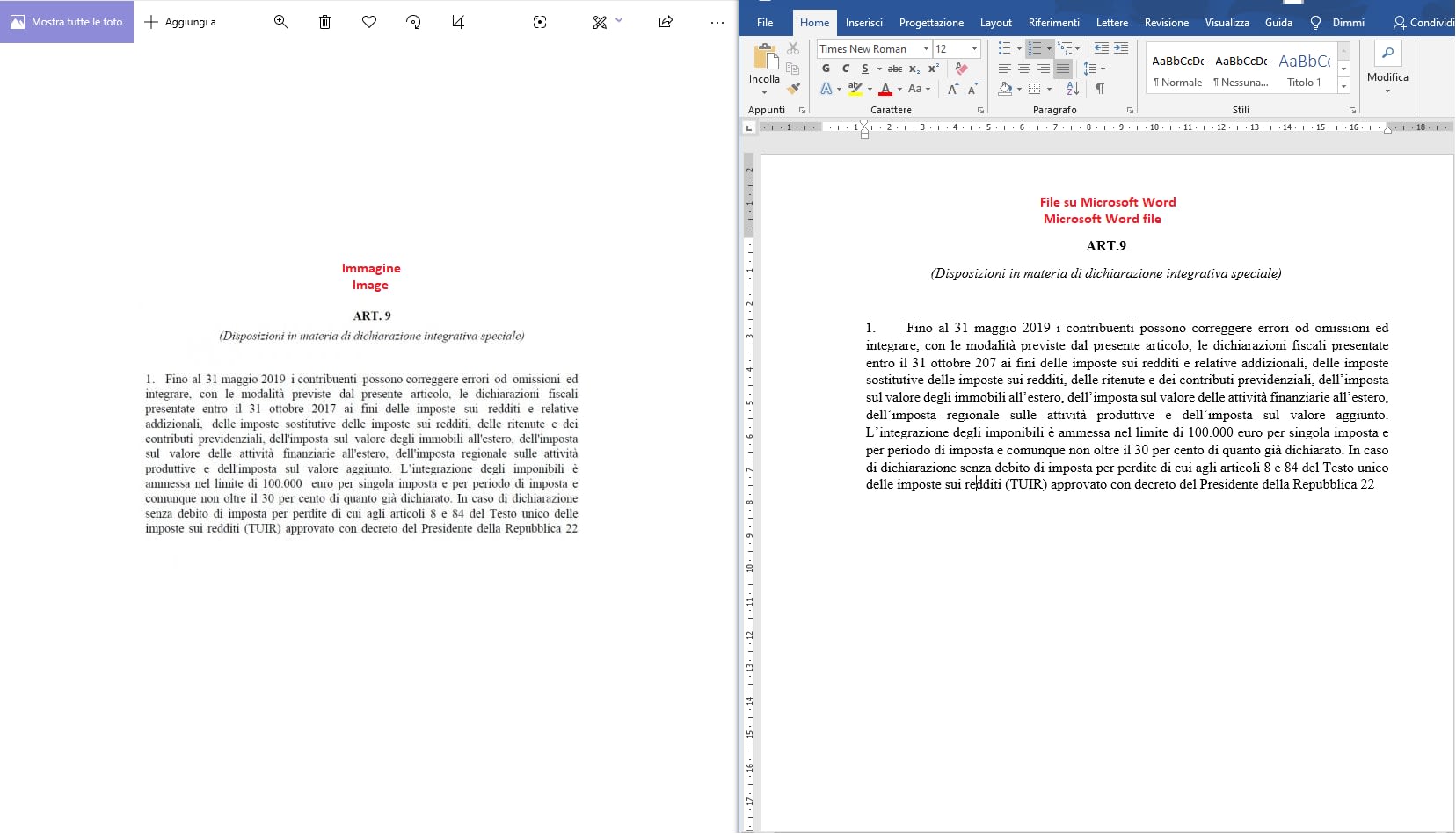The height and width of the screenshot is (834, 1456).
Task: Delete the photo using the trash icon
Action: pos(324,22)
